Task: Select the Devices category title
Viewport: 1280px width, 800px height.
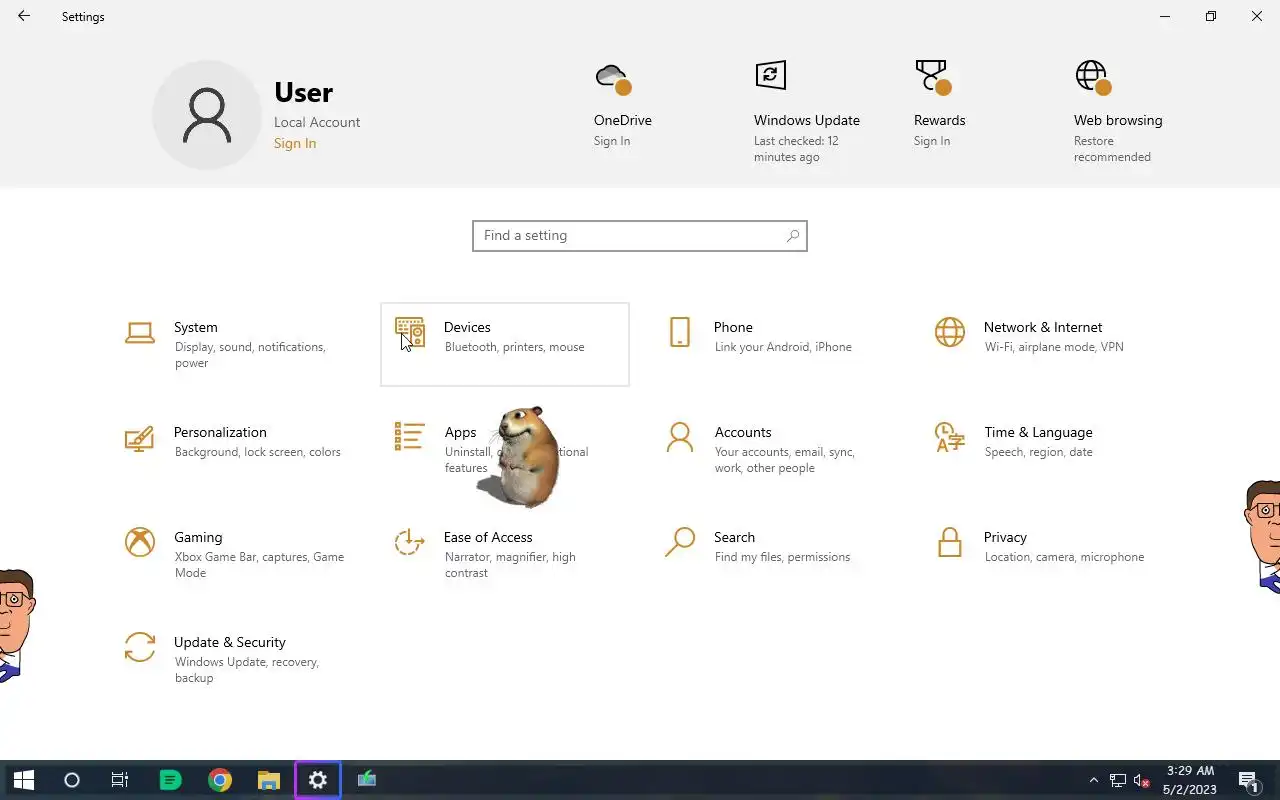Action: point(467,327)
